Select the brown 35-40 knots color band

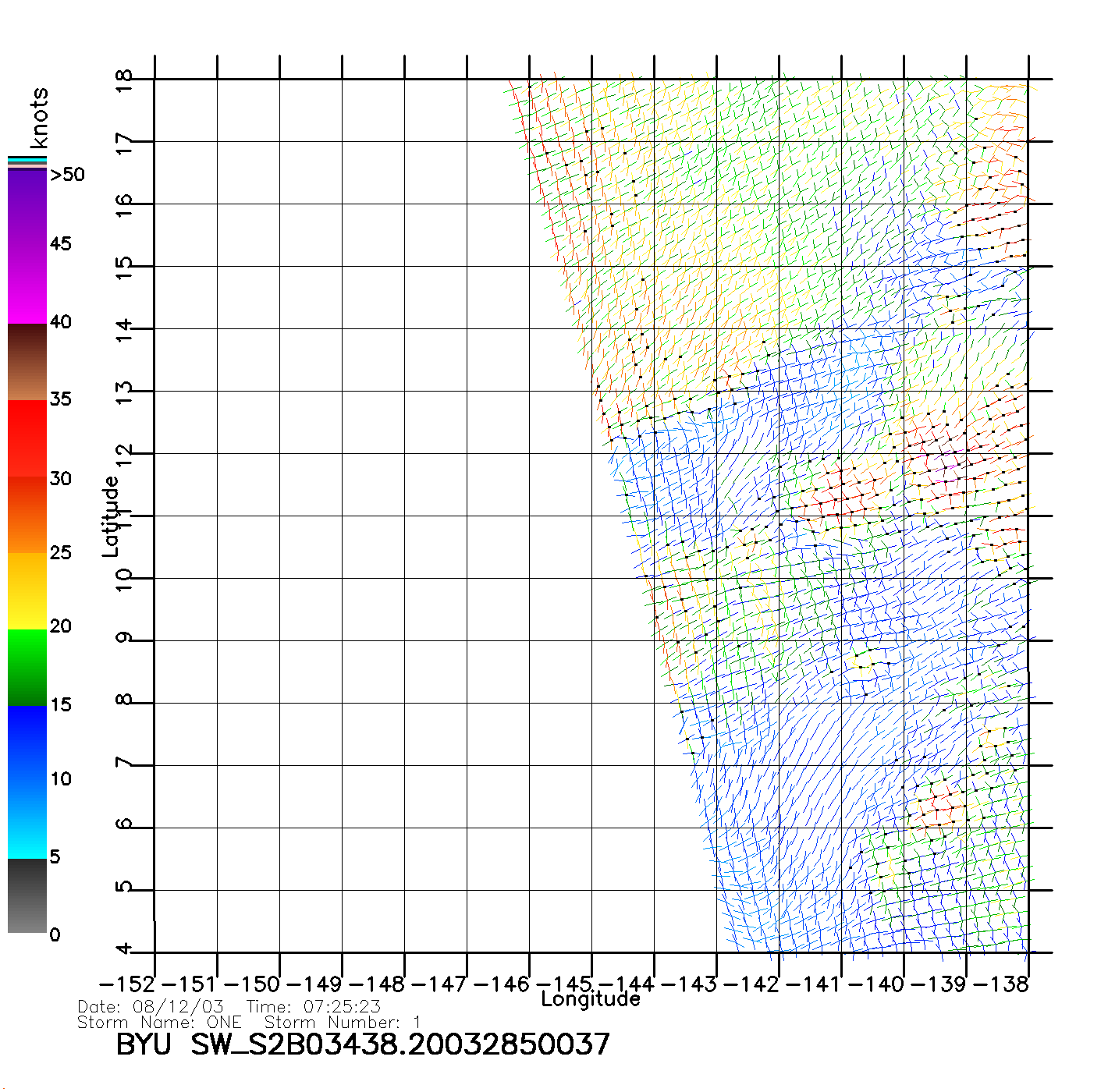27,362
